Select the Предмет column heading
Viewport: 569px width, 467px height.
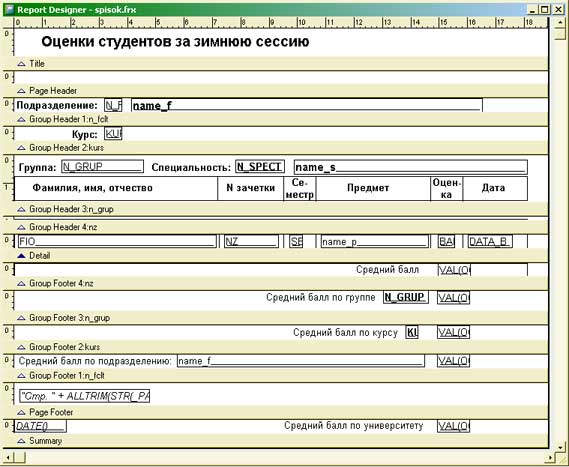(368, 188)
